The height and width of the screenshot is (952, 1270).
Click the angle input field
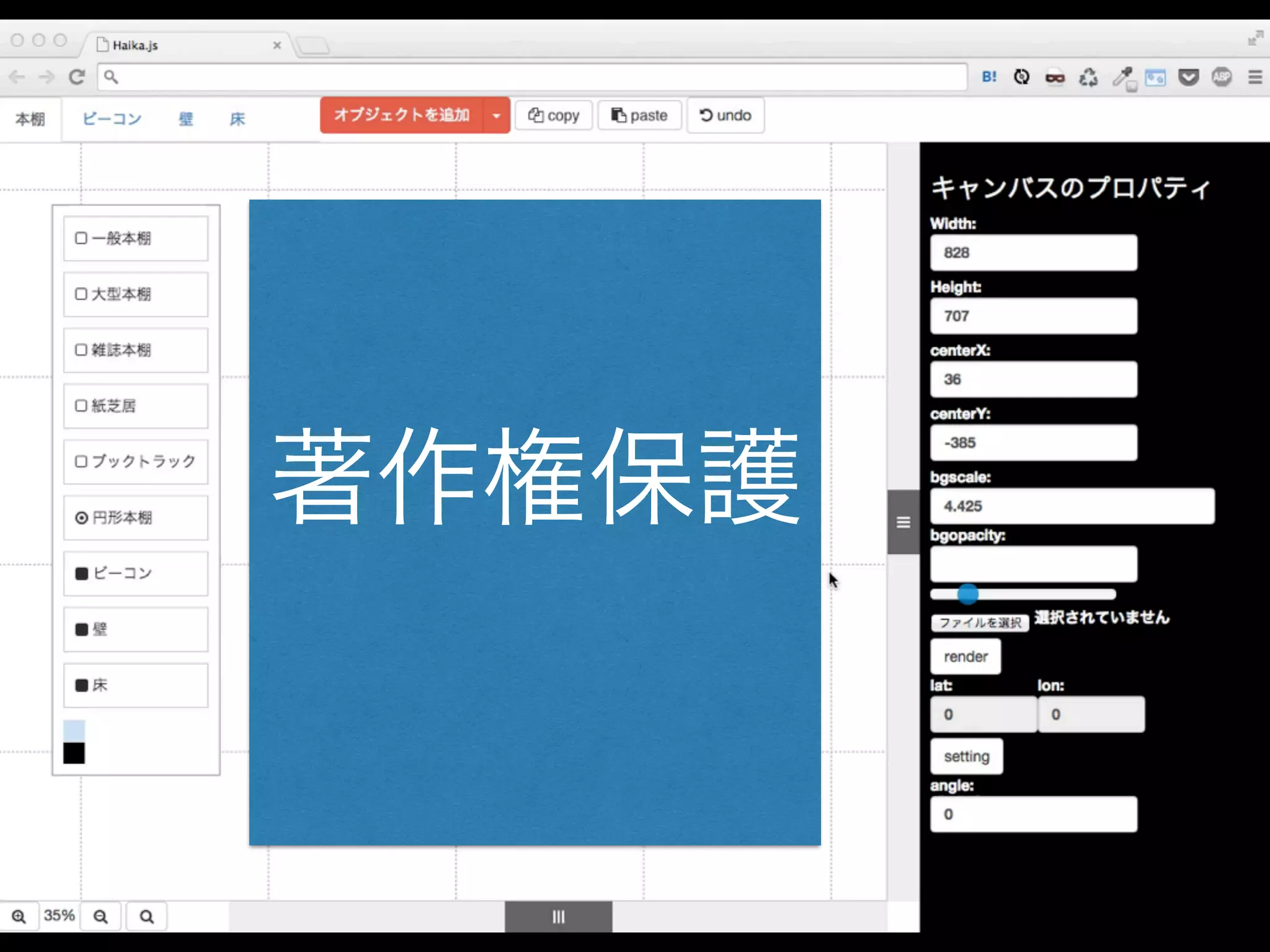coord(1034,814)
